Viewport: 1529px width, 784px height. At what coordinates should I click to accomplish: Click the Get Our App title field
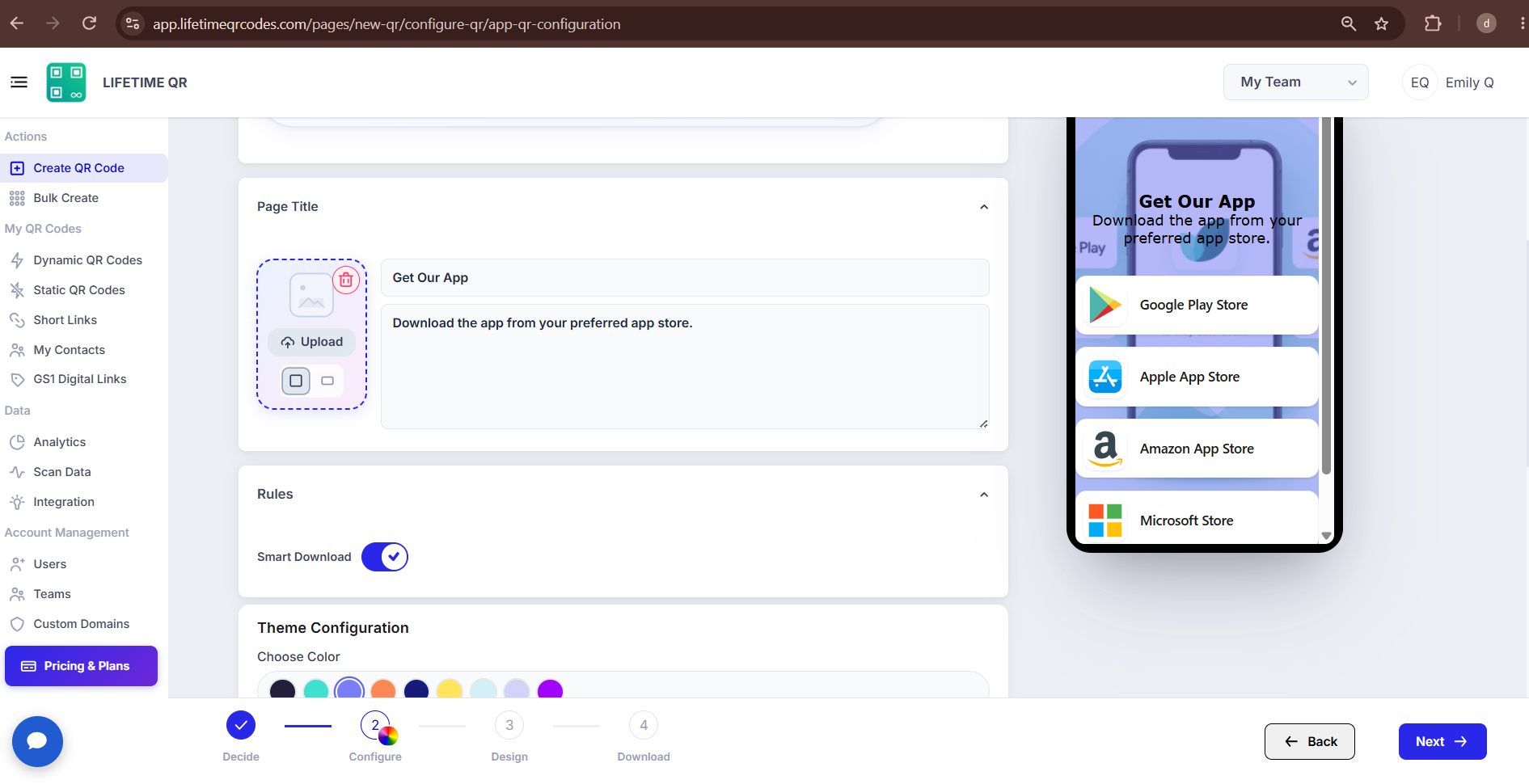point(685,277)
